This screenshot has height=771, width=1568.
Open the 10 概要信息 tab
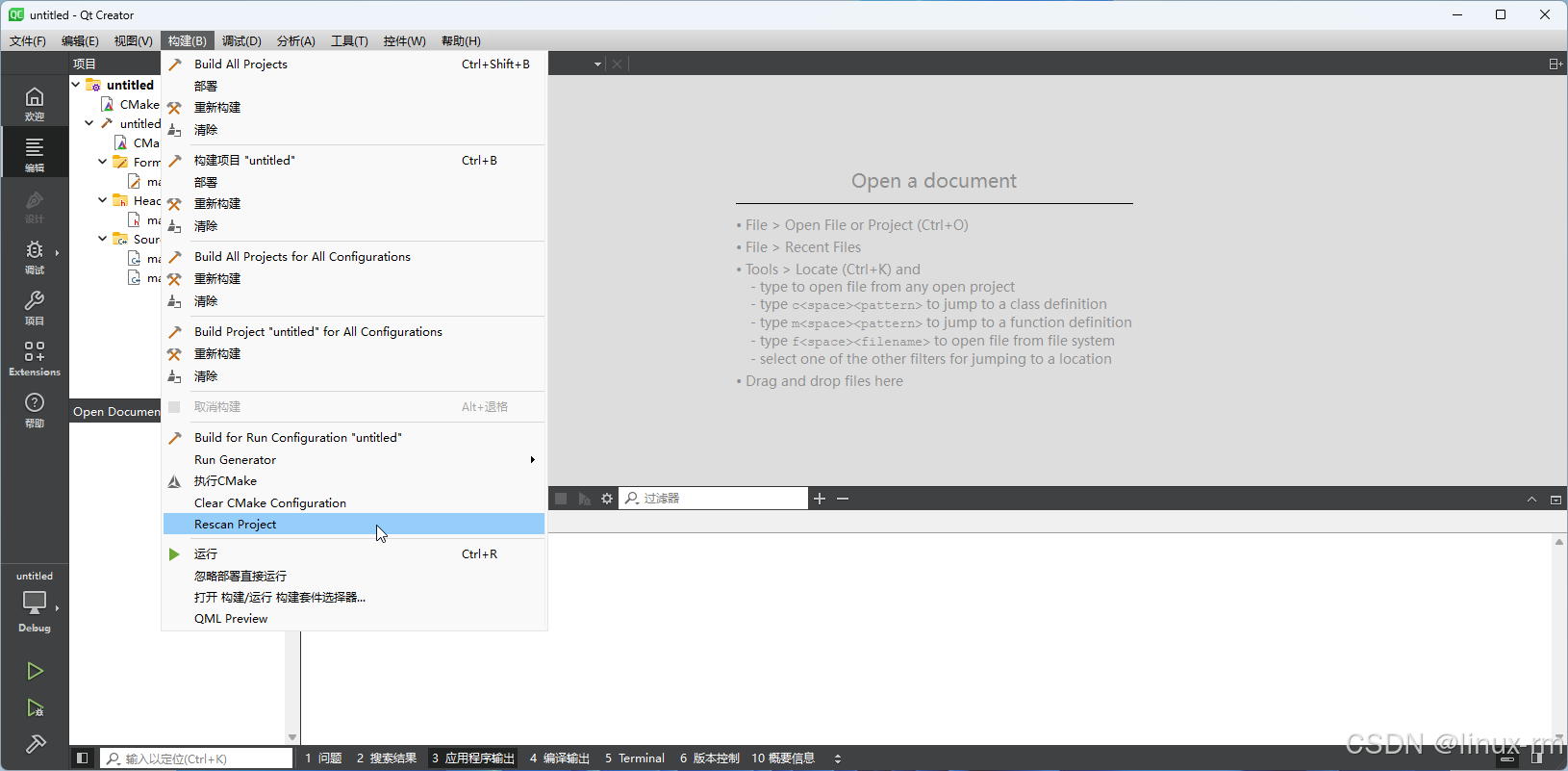coord(783,758)
